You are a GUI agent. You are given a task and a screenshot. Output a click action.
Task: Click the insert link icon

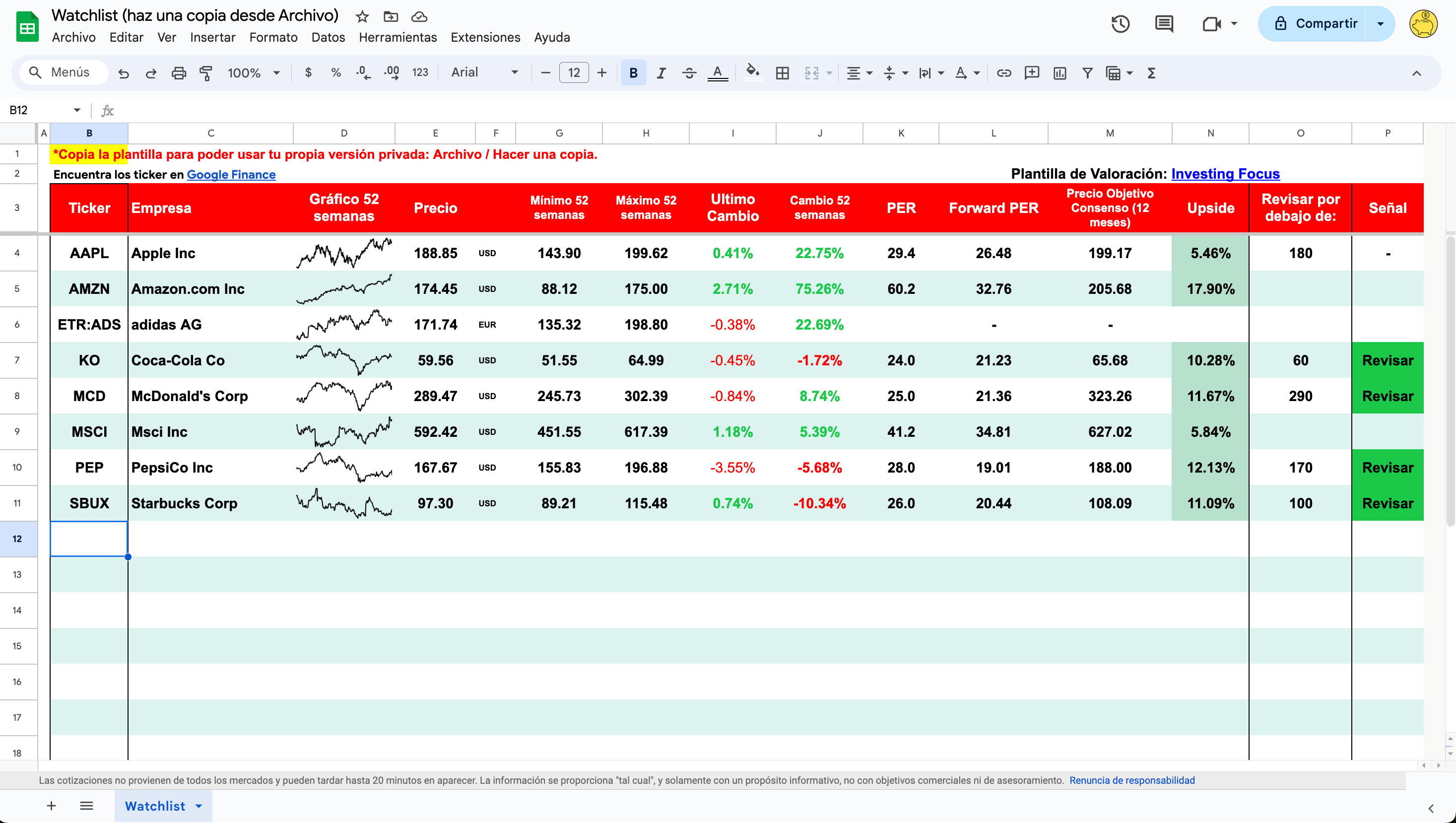point(1004,73)
